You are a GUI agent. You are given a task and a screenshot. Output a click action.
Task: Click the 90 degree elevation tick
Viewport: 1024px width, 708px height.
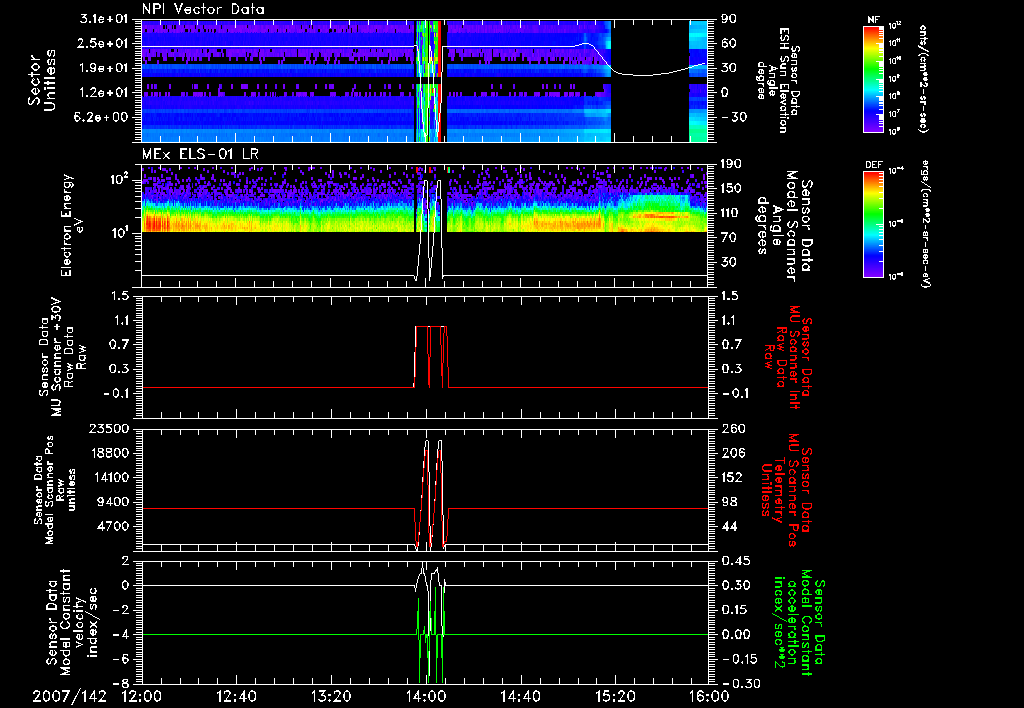coord(728,19)
